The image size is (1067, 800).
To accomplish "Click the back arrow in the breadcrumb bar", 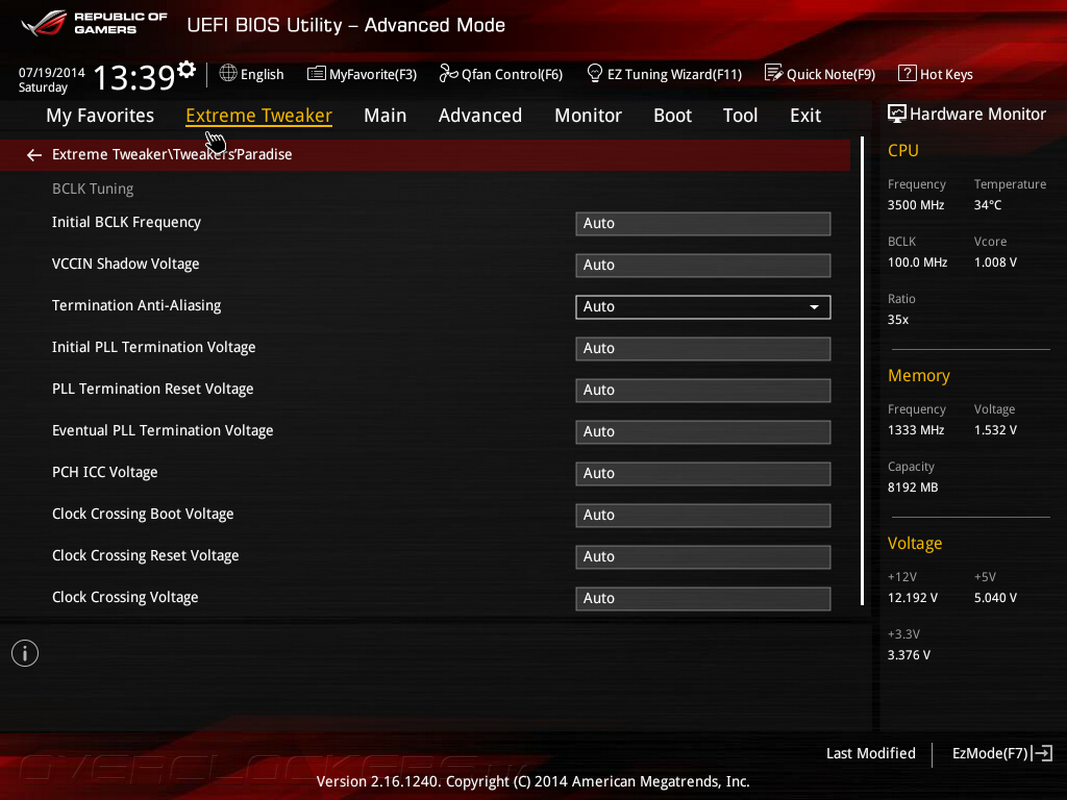I will (34, 155).
